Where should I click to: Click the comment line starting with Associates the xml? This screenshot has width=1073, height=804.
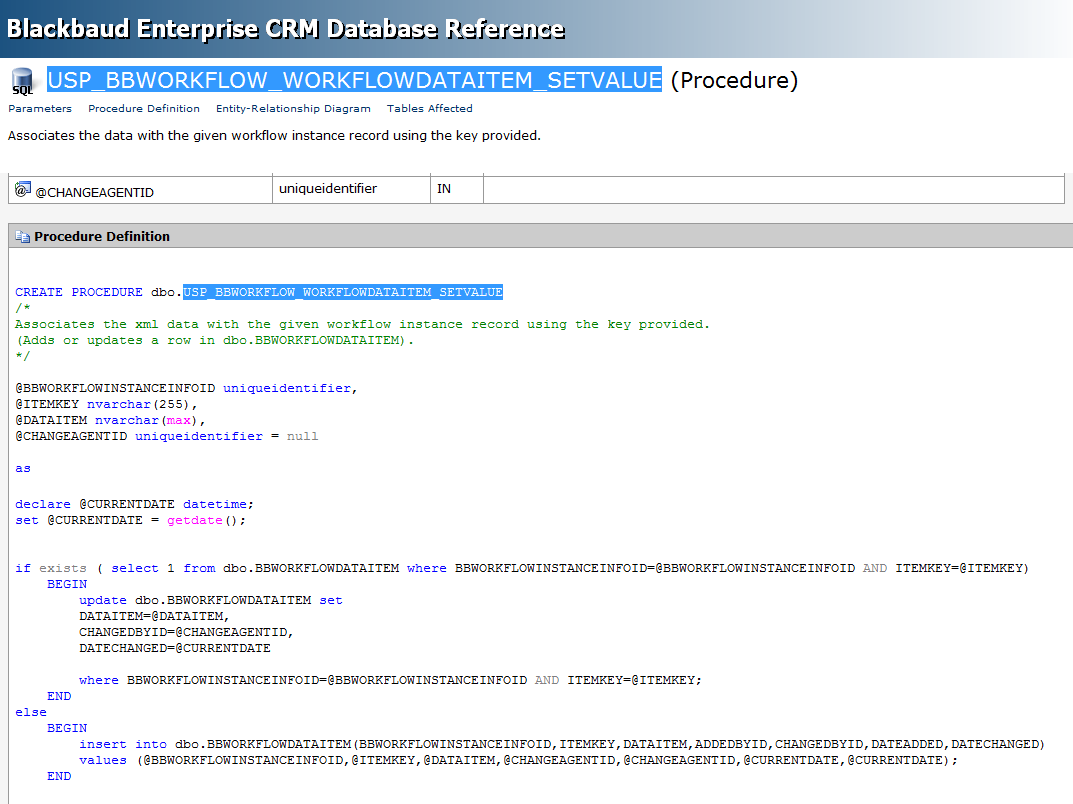(363, 324)
